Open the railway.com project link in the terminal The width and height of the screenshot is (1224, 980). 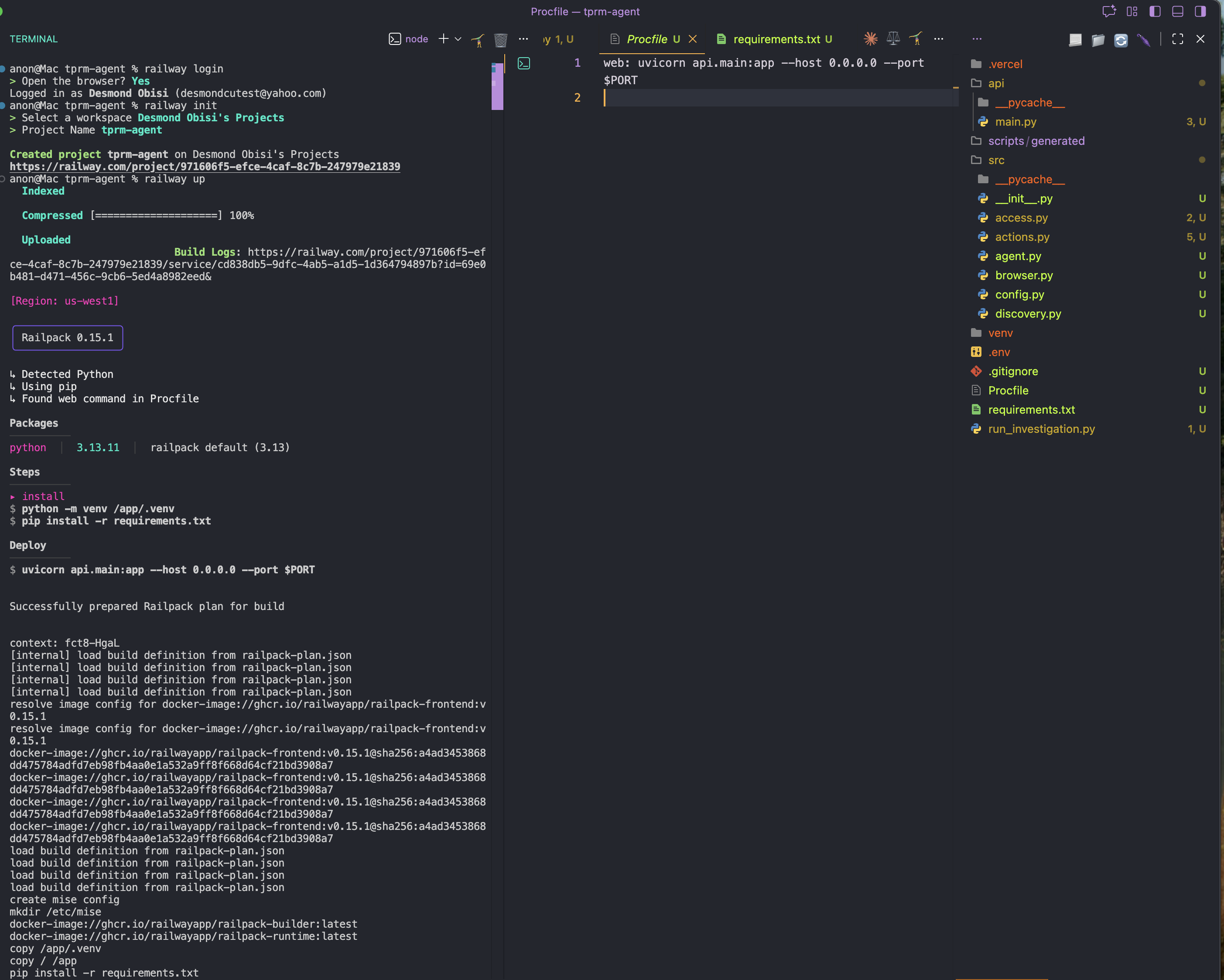[x=205, y=166]
